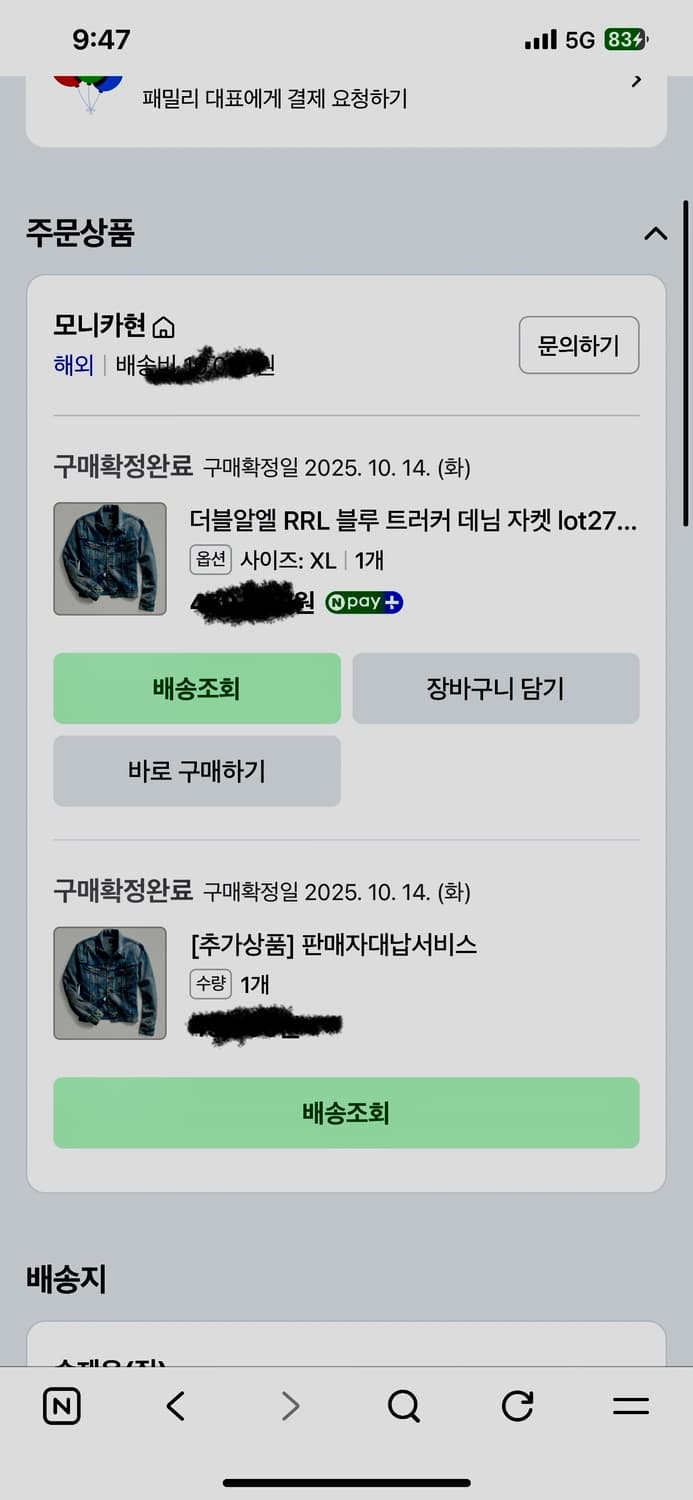Tap the Npay payment badge
Image resolution: width=693 pixels, height=1500 pixels.
363,602
